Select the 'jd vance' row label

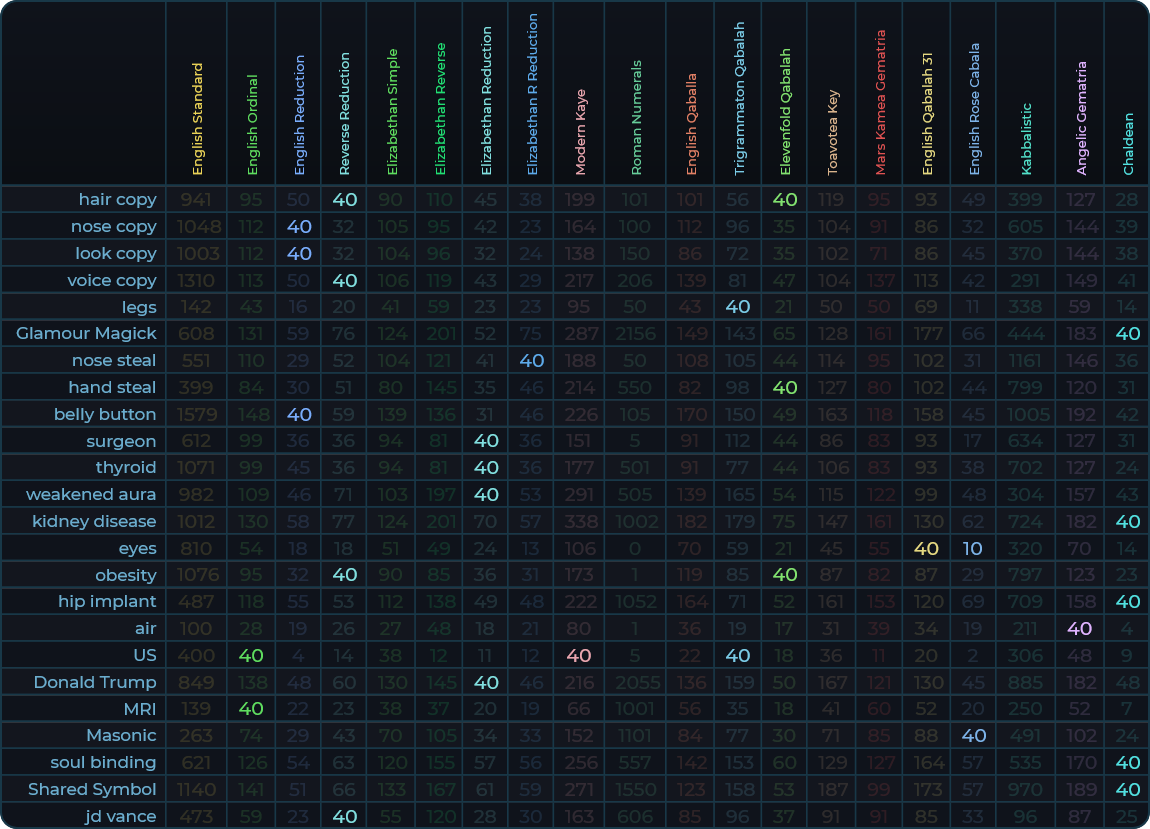(120, 816)
